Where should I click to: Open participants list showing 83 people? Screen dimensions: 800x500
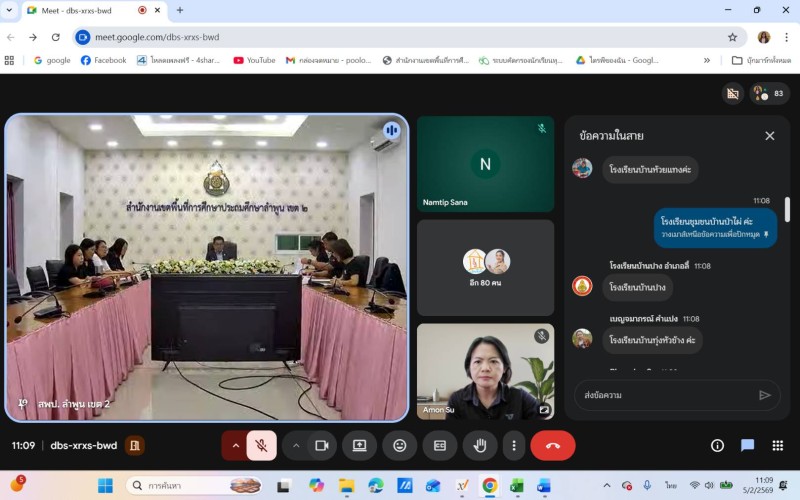pyautogui.click(x=769, y=93)
